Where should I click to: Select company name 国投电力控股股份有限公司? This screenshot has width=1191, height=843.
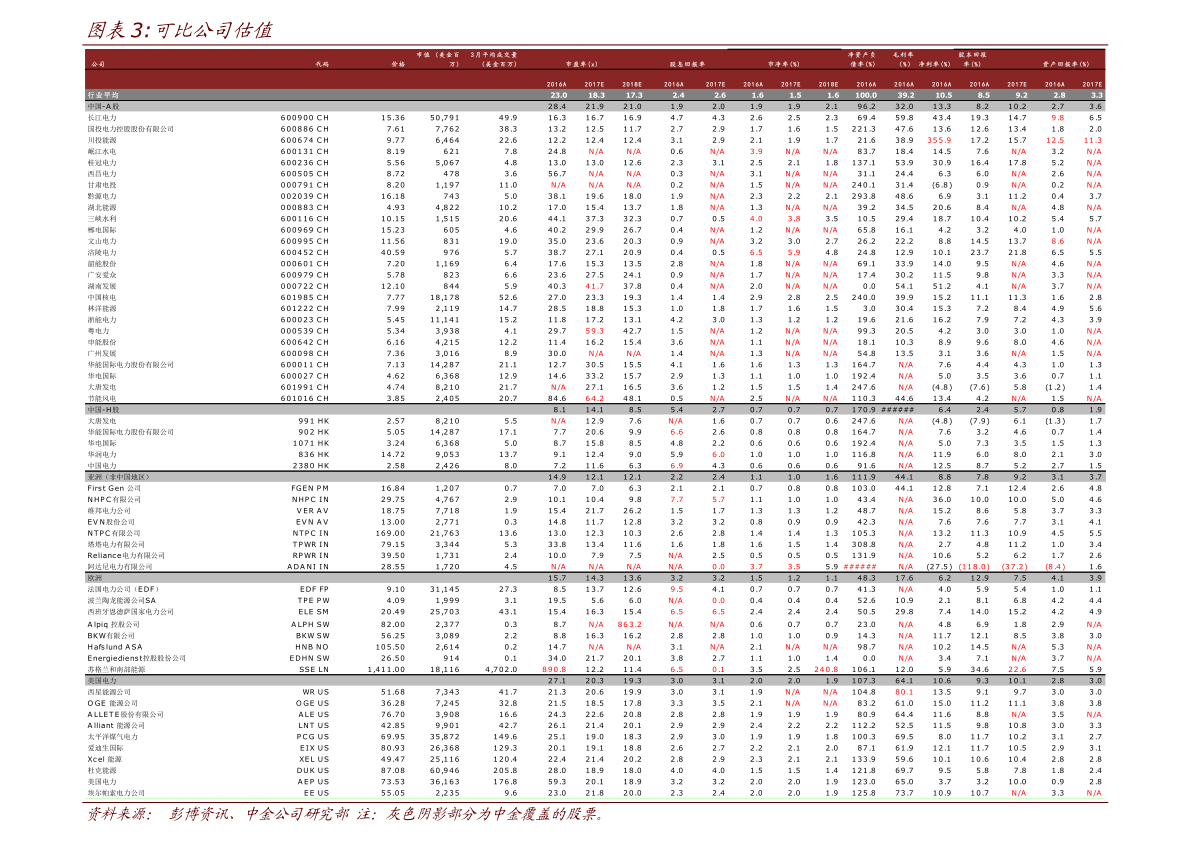130,129
